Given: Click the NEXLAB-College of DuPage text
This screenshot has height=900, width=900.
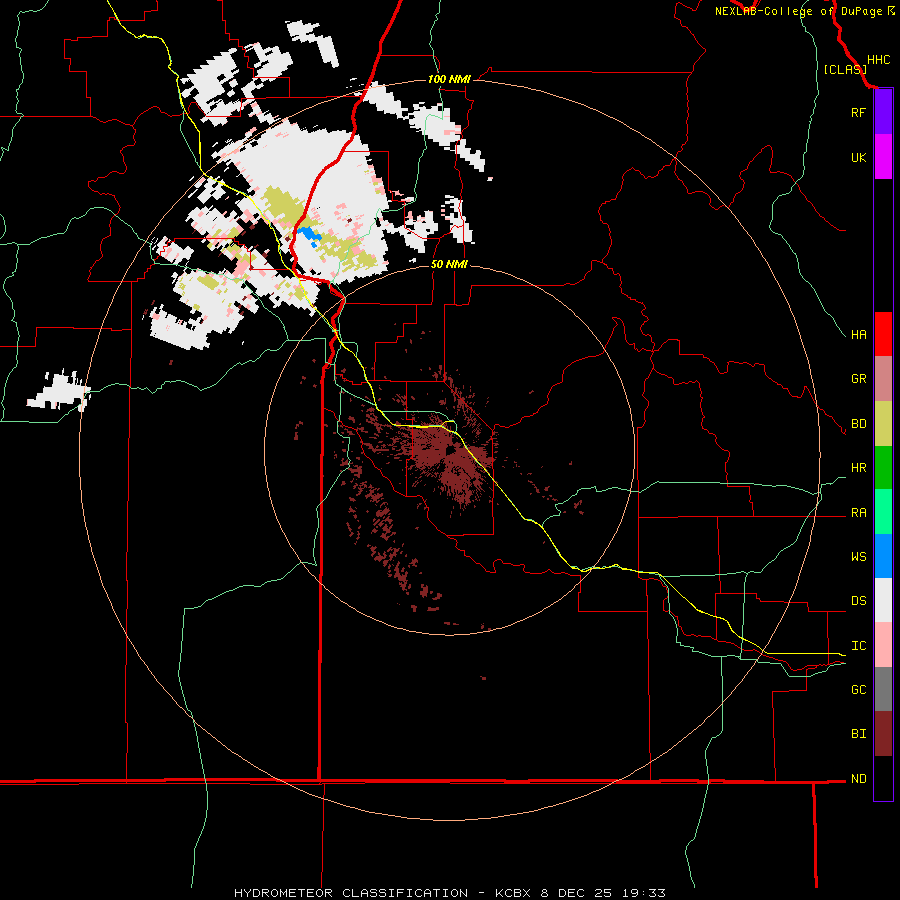Looking at the screenshot, I should [798, 11].
